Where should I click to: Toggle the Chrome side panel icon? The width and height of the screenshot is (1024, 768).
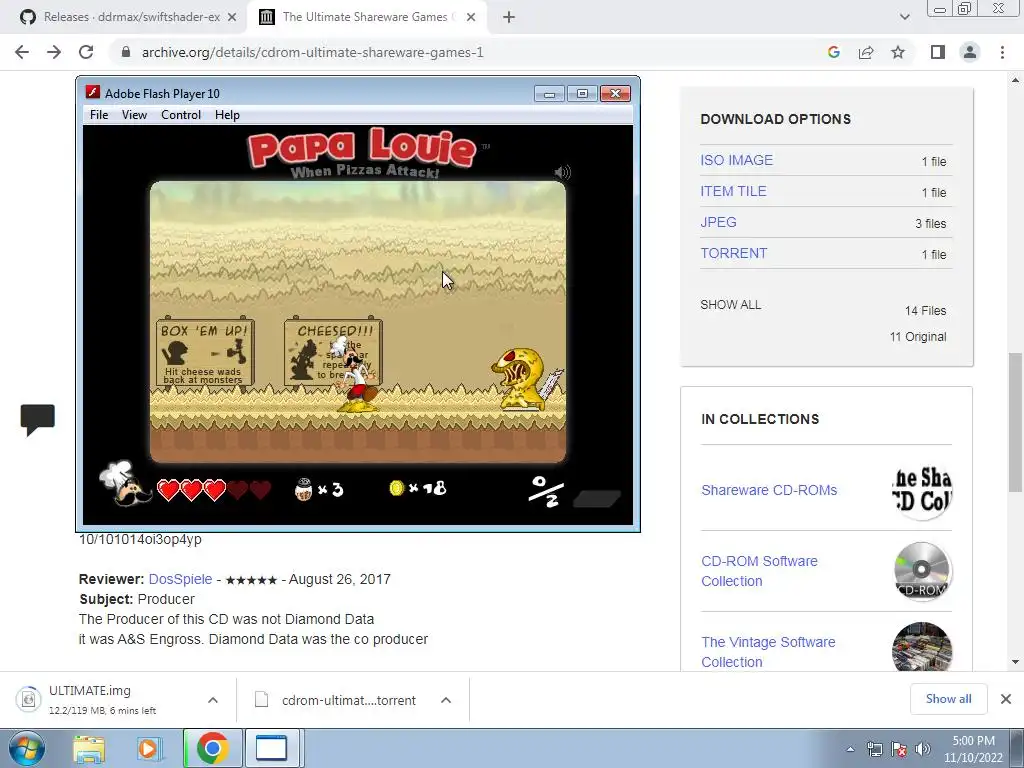tap(938, 52)
